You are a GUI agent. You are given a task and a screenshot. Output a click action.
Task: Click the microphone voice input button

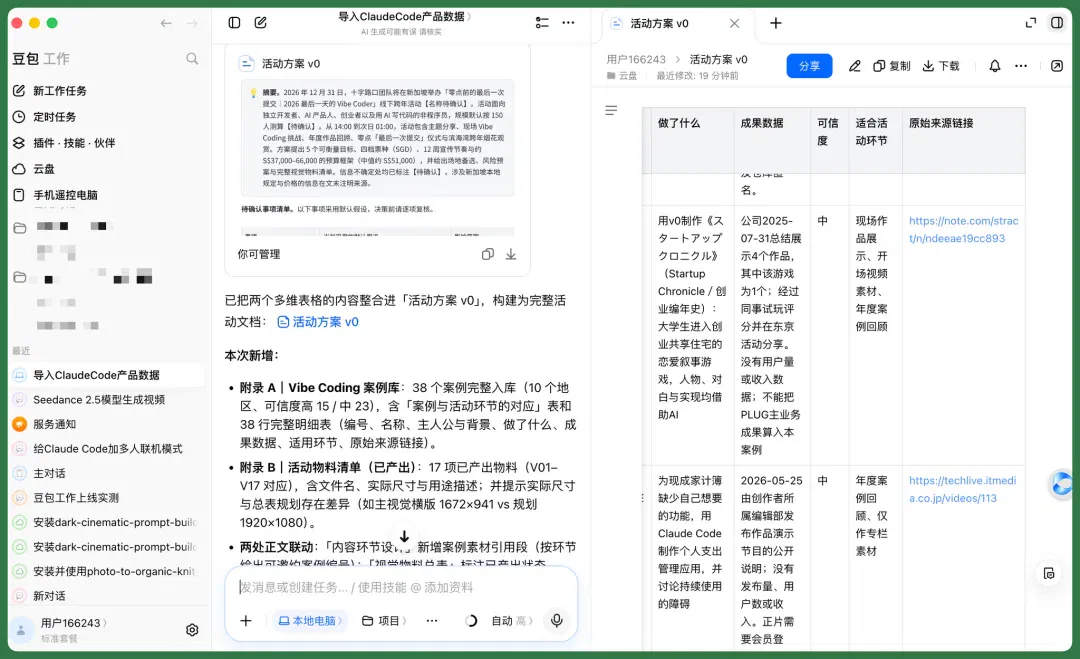[557, 620]
